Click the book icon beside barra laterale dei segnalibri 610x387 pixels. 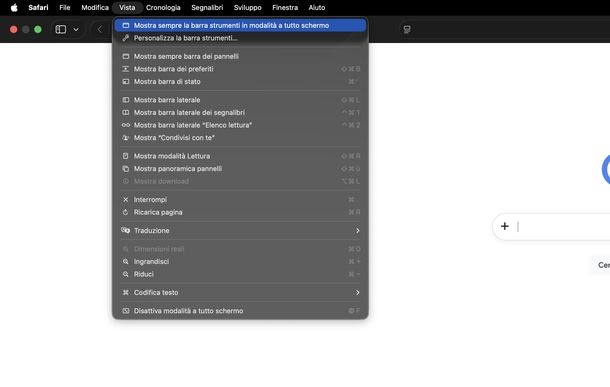pos(126,112)
